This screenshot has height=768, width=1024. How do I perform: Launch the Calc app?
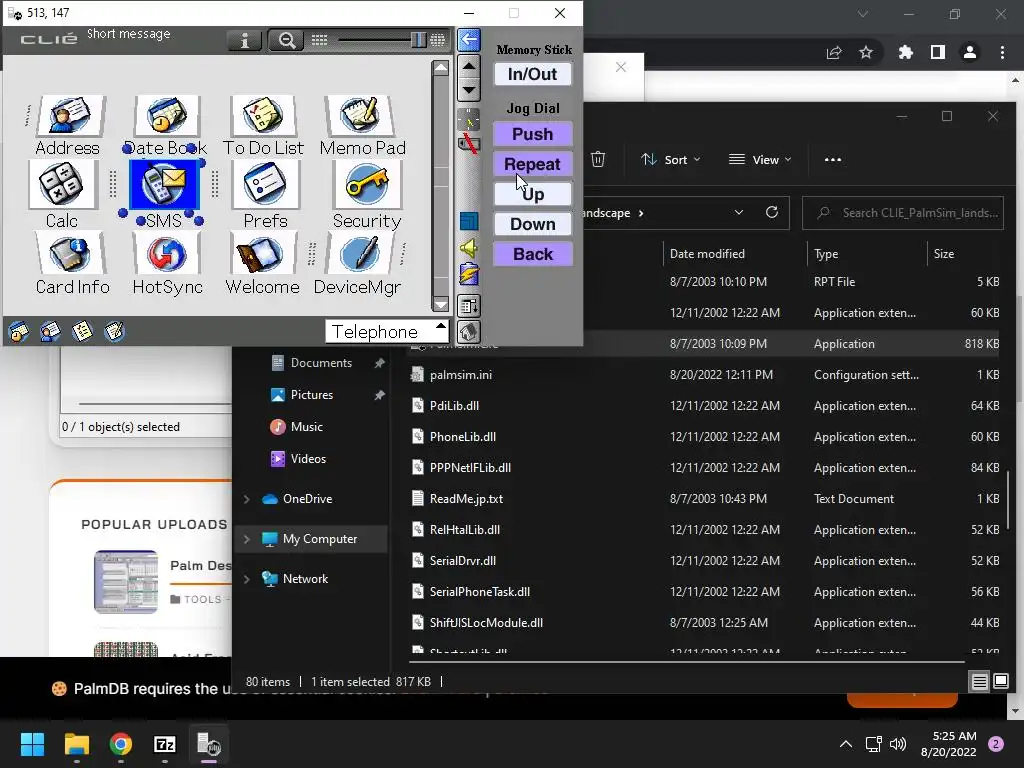pyautogui.click(x=61, y=195)
